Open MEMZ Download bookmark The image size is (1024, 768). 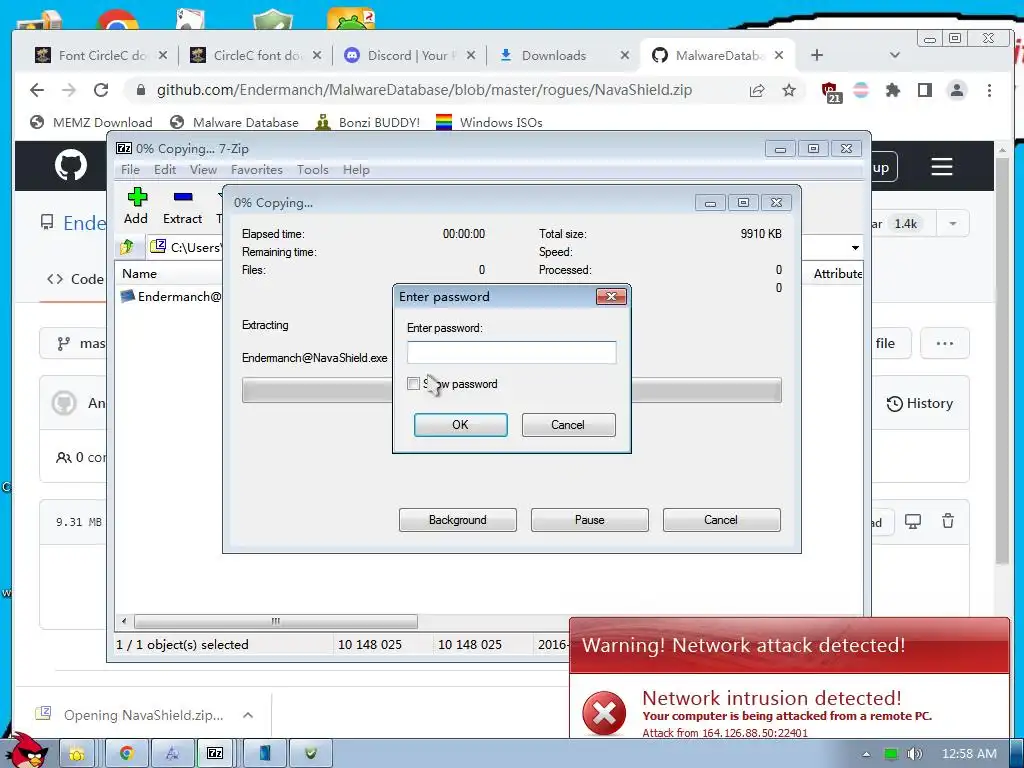pos(91,122)
